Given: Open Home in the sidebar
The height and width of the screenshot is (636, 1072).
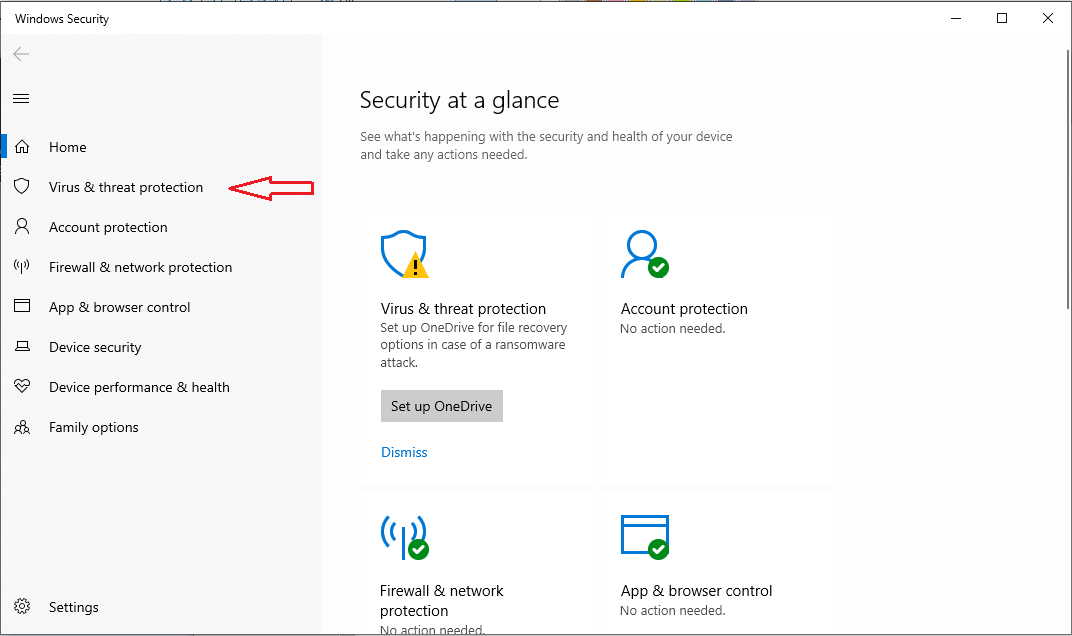Looking at the screenshot, I should [x=68, y=147].
